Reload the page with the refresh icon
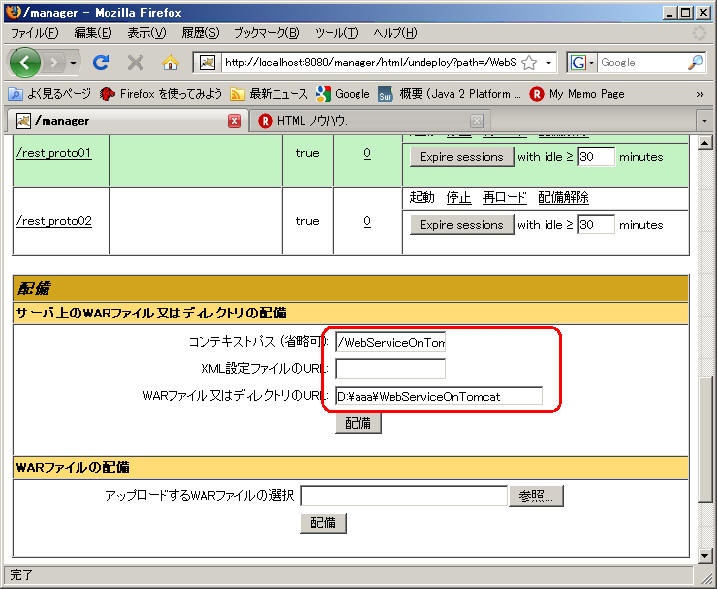 click(101, 62)
